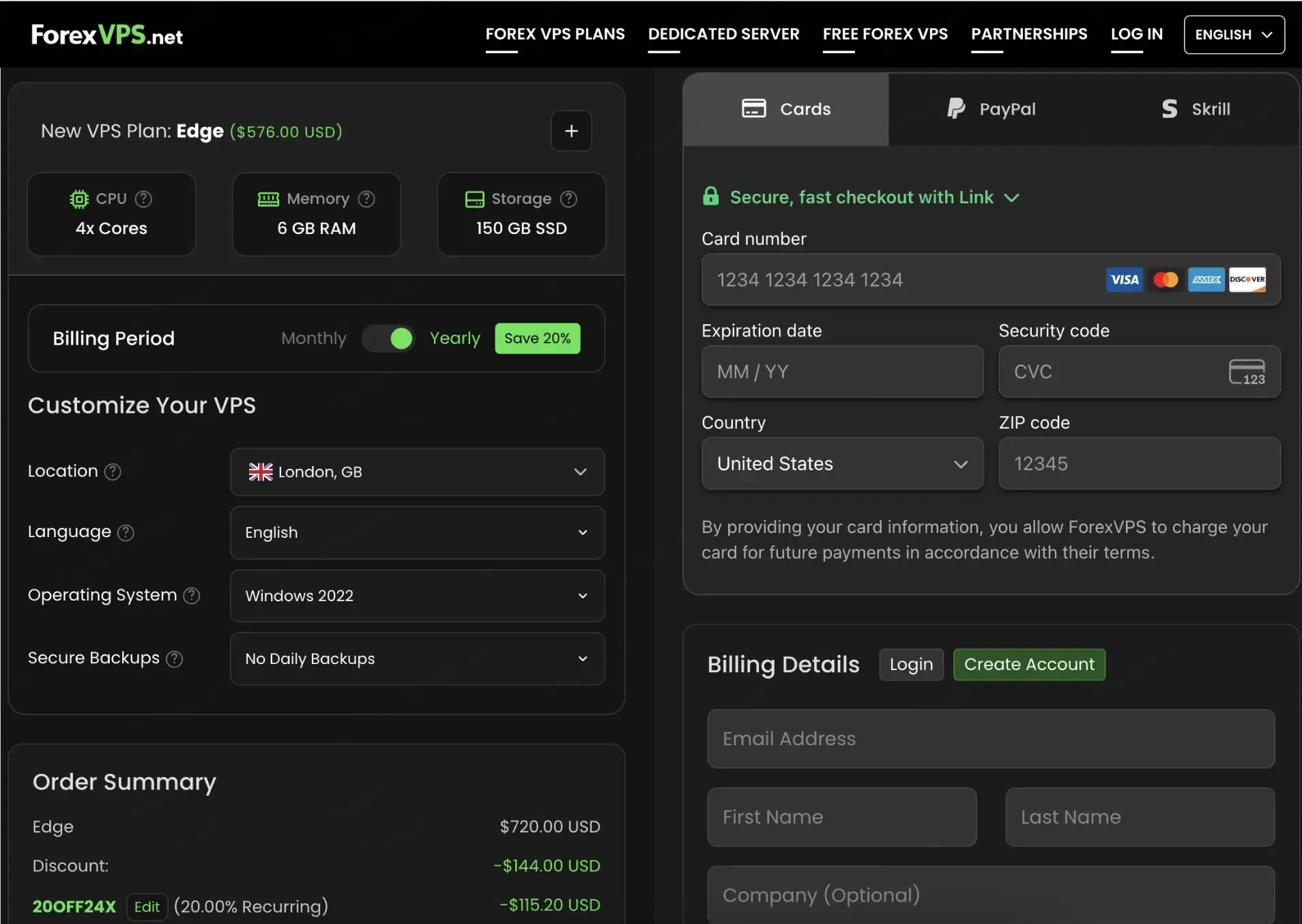
Task: Focus the Email Address field
Action: coord(991,739)
